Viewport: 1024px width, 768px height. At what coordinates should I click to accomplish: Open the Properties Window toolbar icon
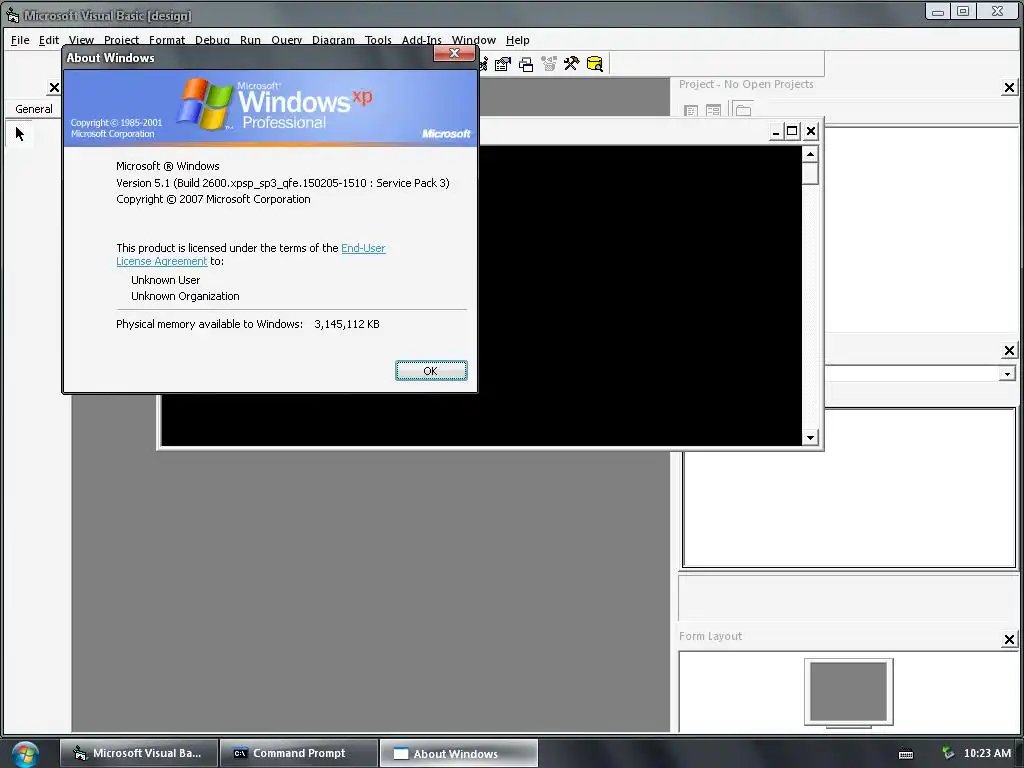[x=503, y=64]
